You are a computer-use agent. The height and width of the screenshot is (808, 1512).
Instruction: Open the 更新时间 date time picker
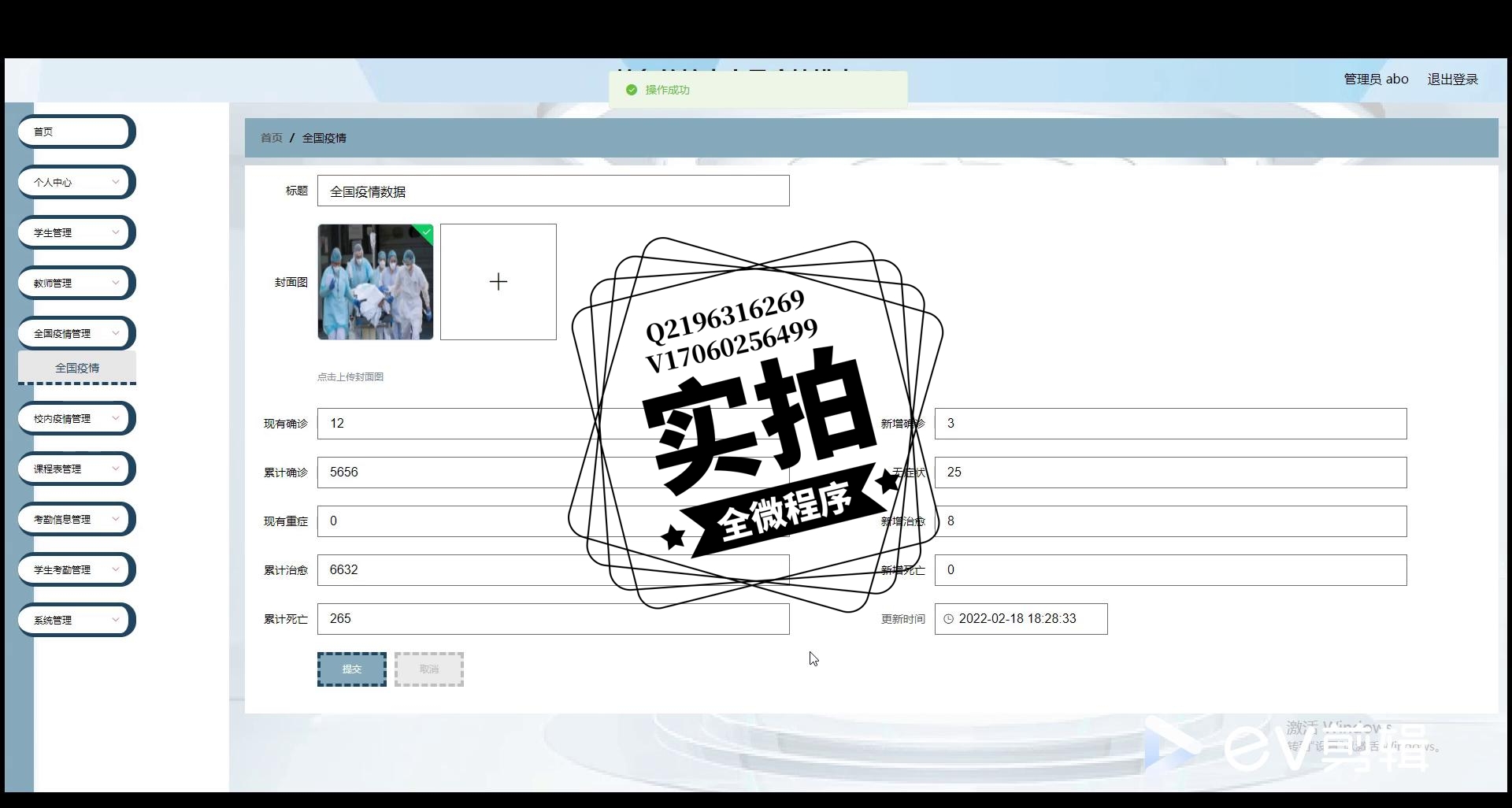tap(1021, 619)
